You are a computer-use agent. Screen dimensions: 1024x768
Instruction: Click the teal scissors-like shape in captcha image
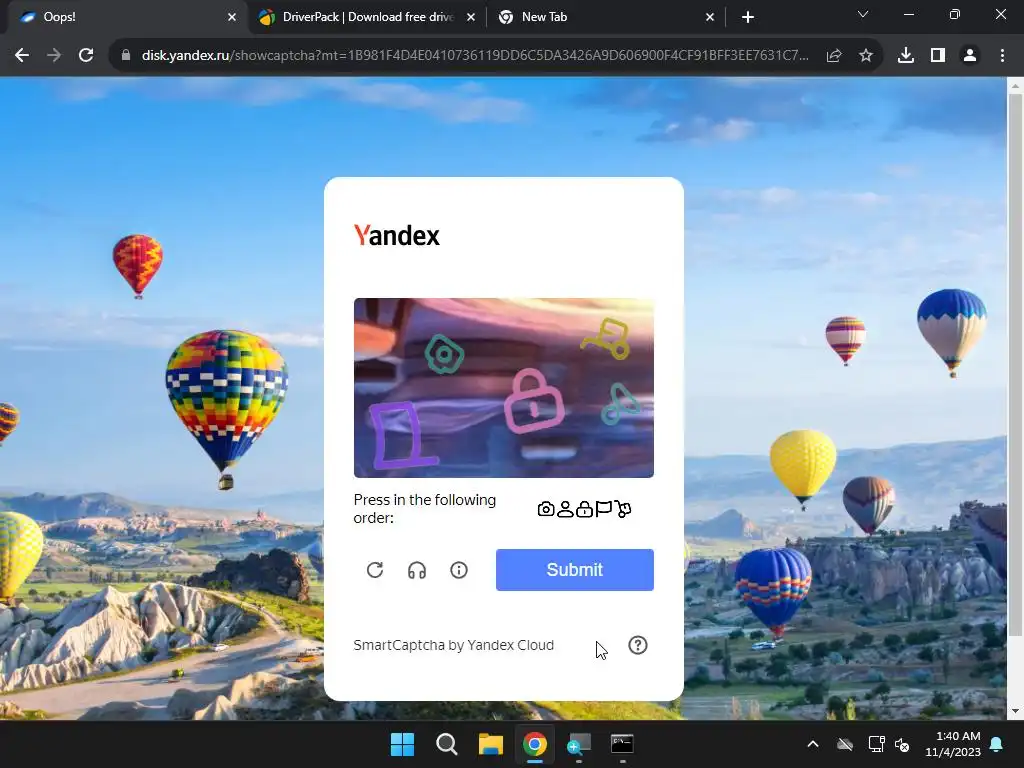[619, 404]
